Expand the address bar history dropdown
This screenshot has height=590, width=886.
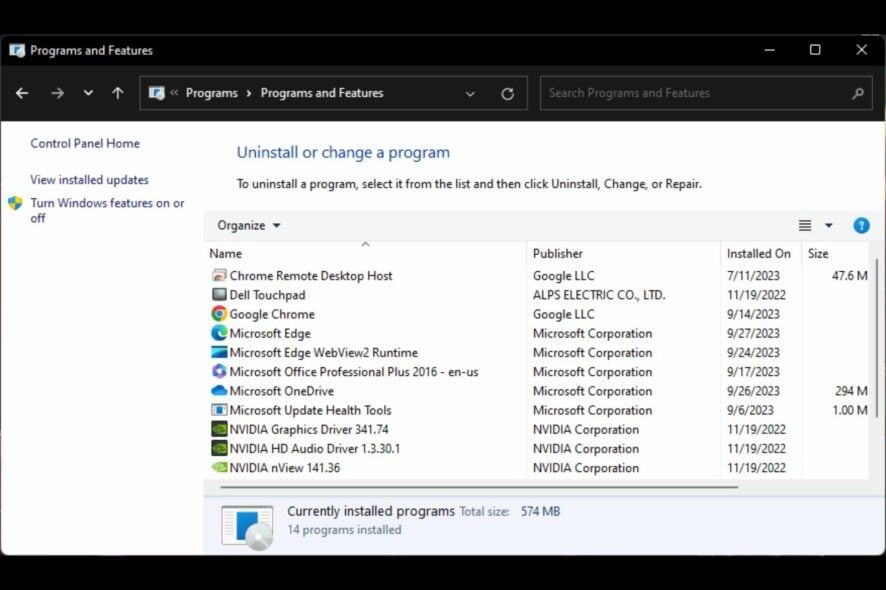tap(470, 94)
